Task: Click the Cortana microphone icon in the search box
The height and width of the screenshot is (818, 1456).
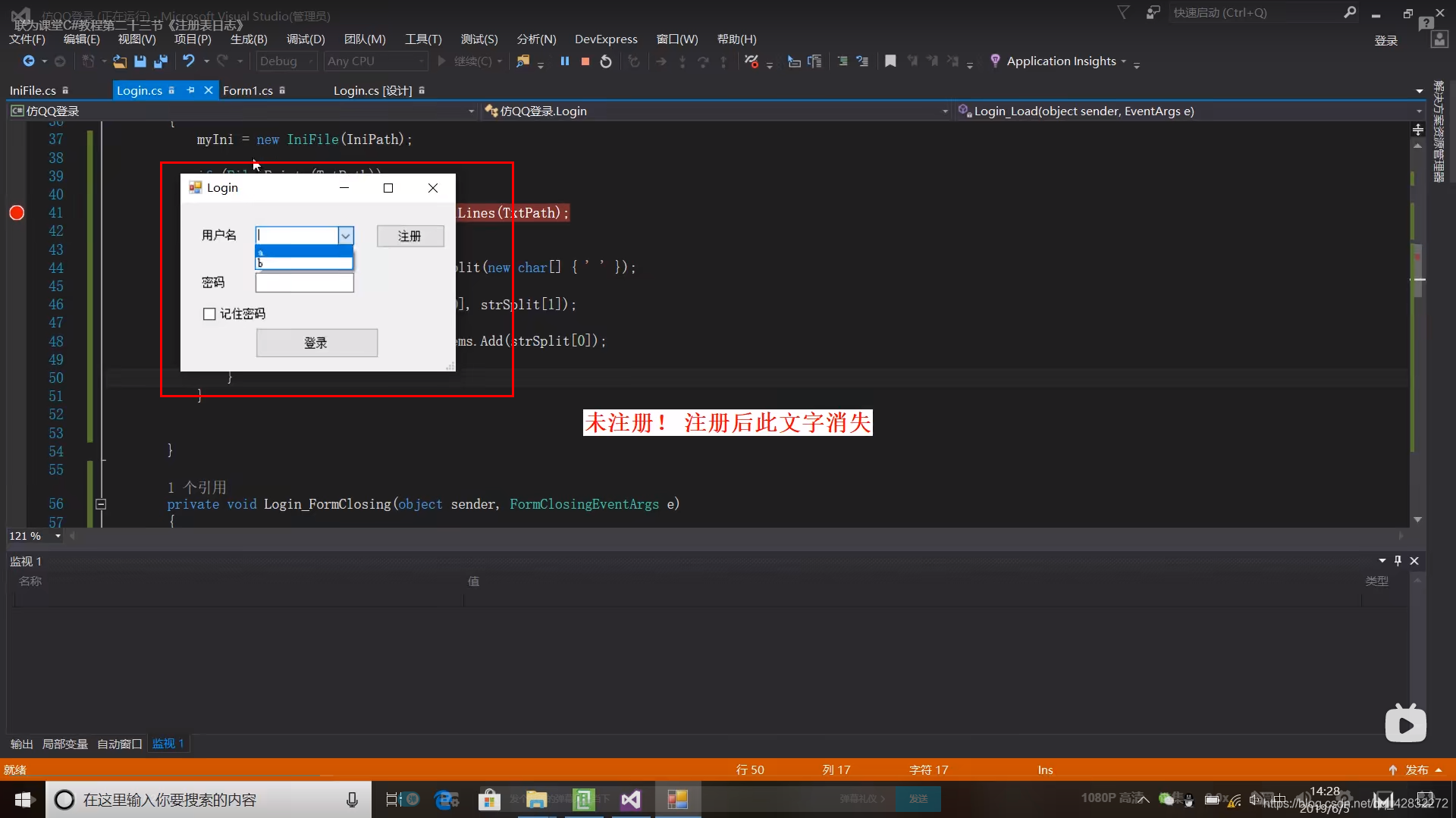Action: click(x=352, y=800)
